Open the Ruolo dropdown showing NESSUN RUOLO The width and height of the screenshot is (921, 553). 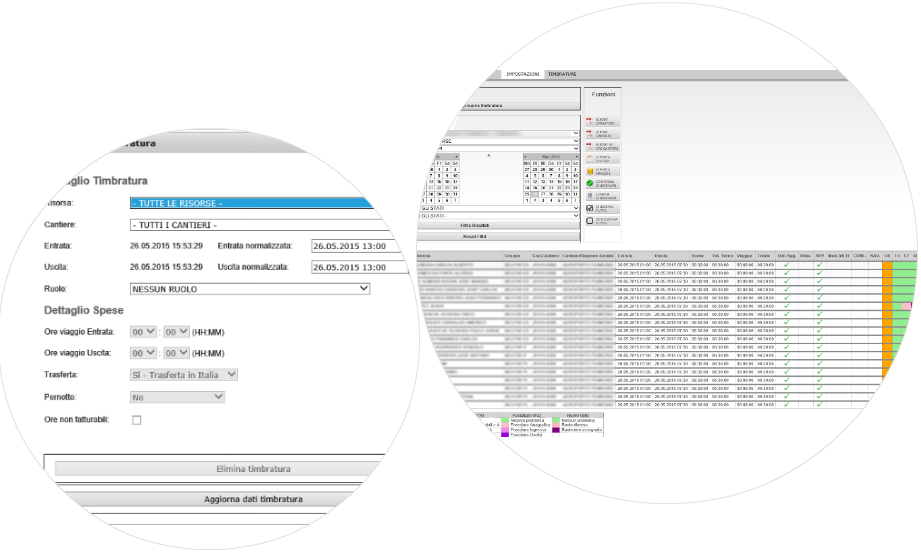(250, 289)
